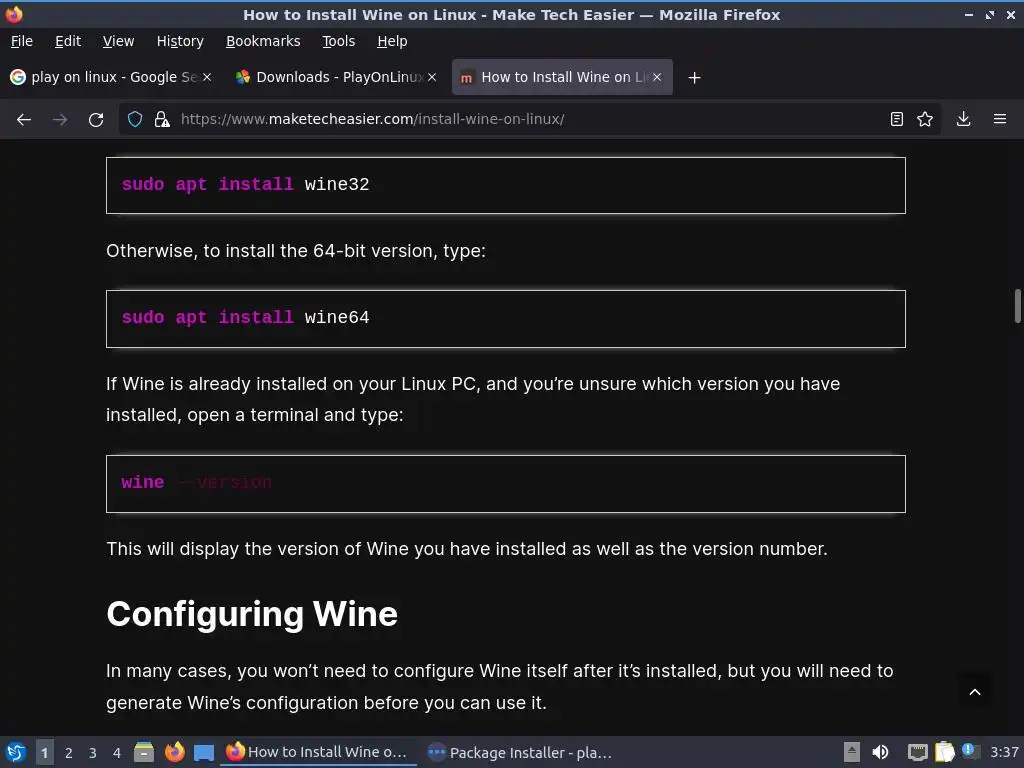
Task: Close the Downloads - PlayOnLinux tab
Action: (x=432, y=77)
